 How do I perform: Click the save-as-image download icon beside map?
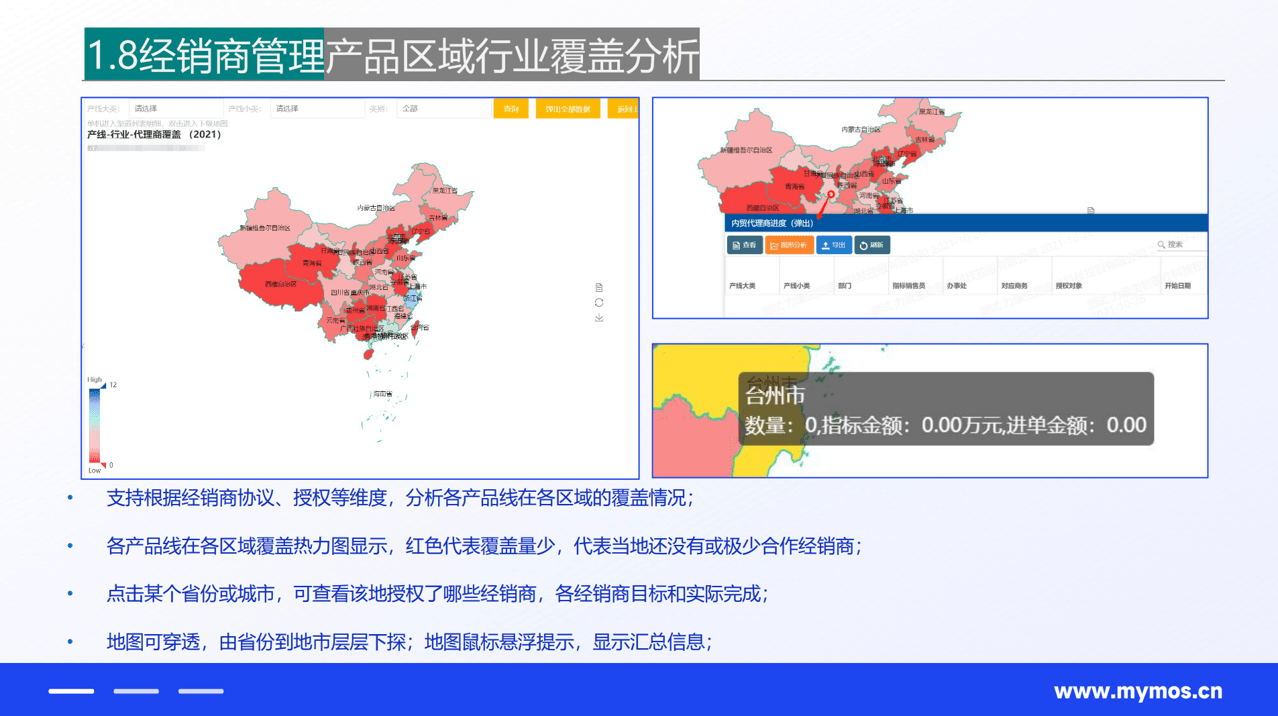point(599,318)
